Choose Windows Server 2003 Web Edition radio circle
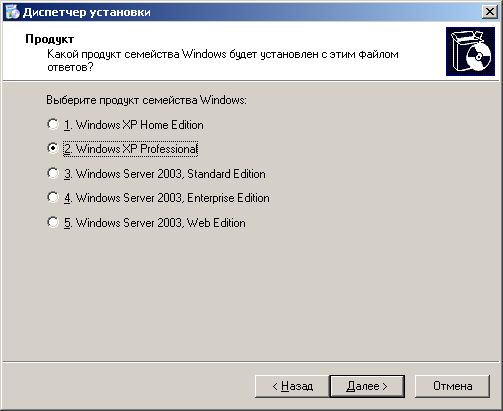 [x=53, y=222]
